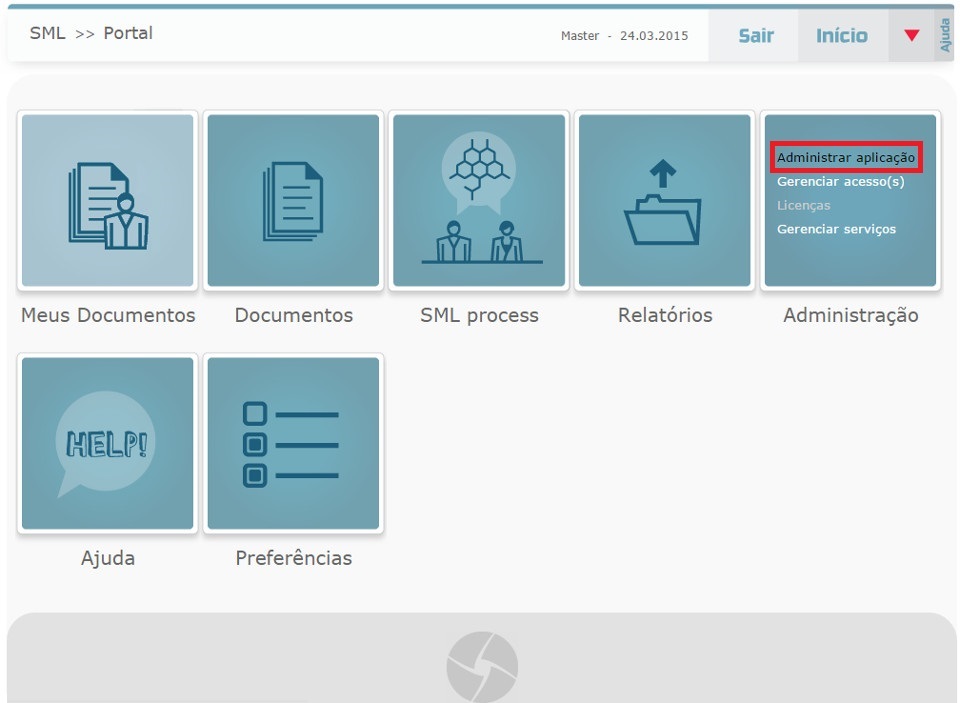This screenshot has height=703, width=960.
Task: Open the HELP! speech bubble tile
Action: [108, 443]
